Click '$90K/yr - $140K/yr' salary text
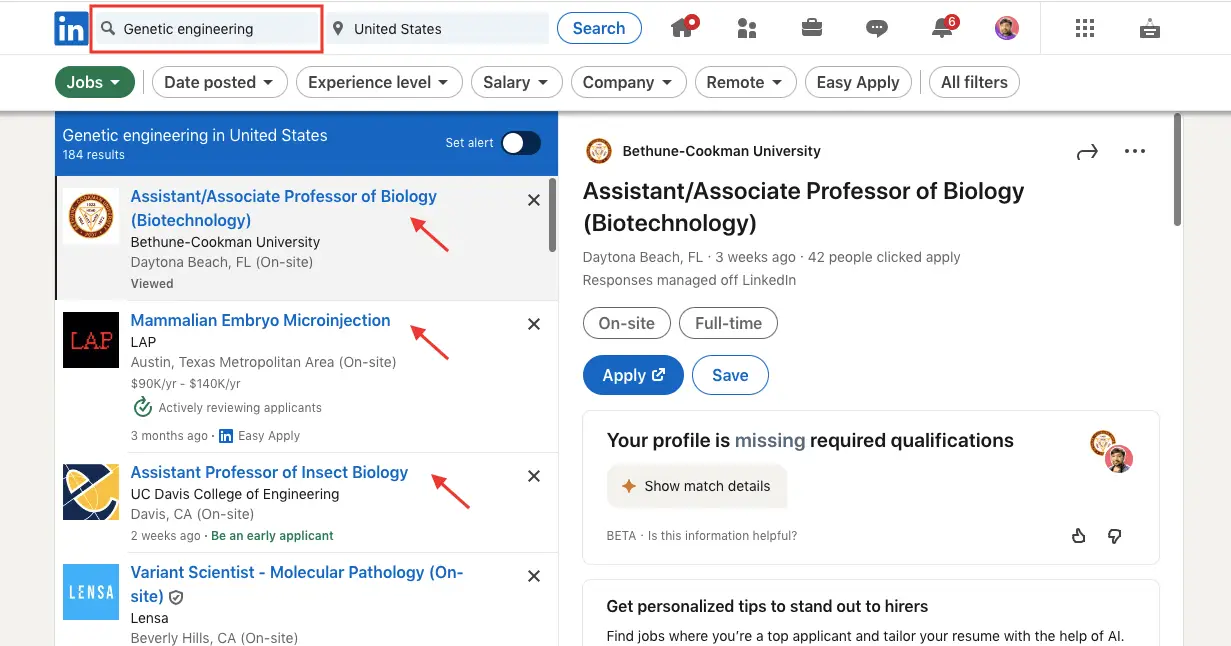This screenshot has width=1231, height=646. tap(186, 384)
